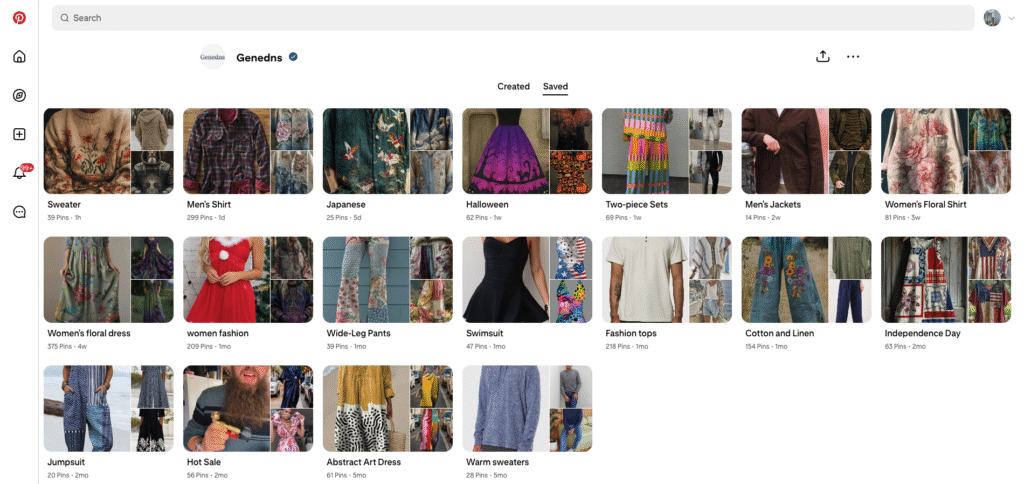
Task: Open the Messages chat bubble icon
Action: (19, 212)
